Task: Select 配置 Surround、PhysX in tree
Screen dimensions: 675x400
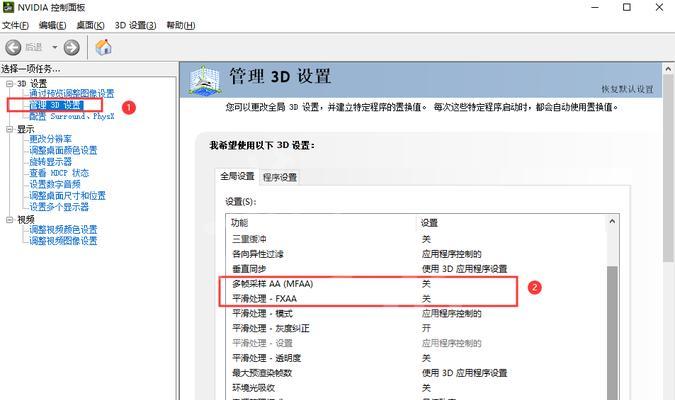Action: [71, 116]
